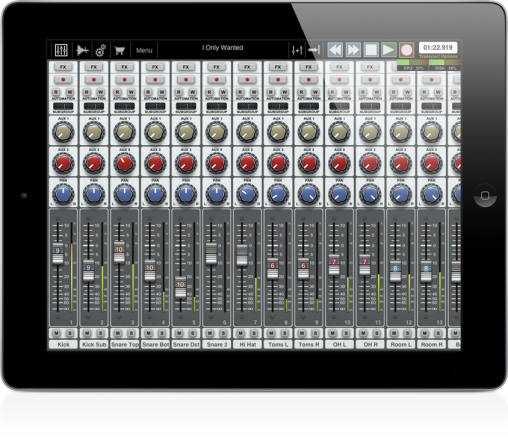Image resolution: width=508 pixels, height=441 pixels.
Task: Click the main record button
Action: pyautogui.click(x=406, y=50)
